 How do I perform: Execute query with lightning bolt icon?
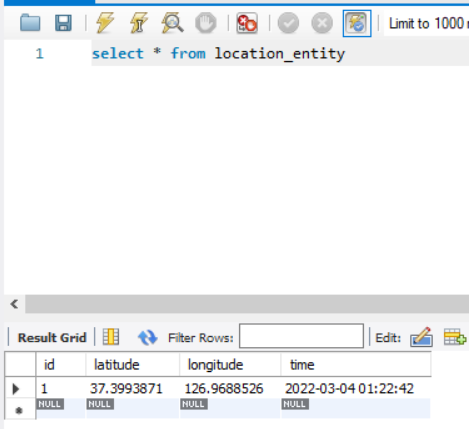pyautogui.click(x=105, y=23)
